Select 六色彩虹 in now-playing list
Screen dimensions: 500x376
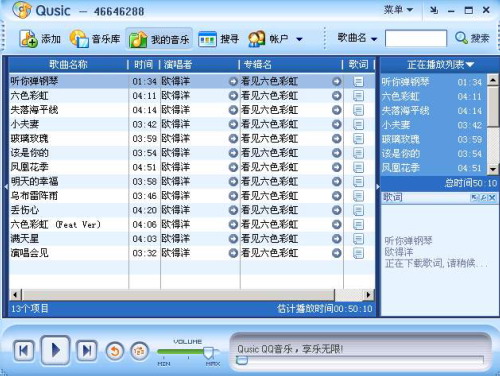point(433,97)
